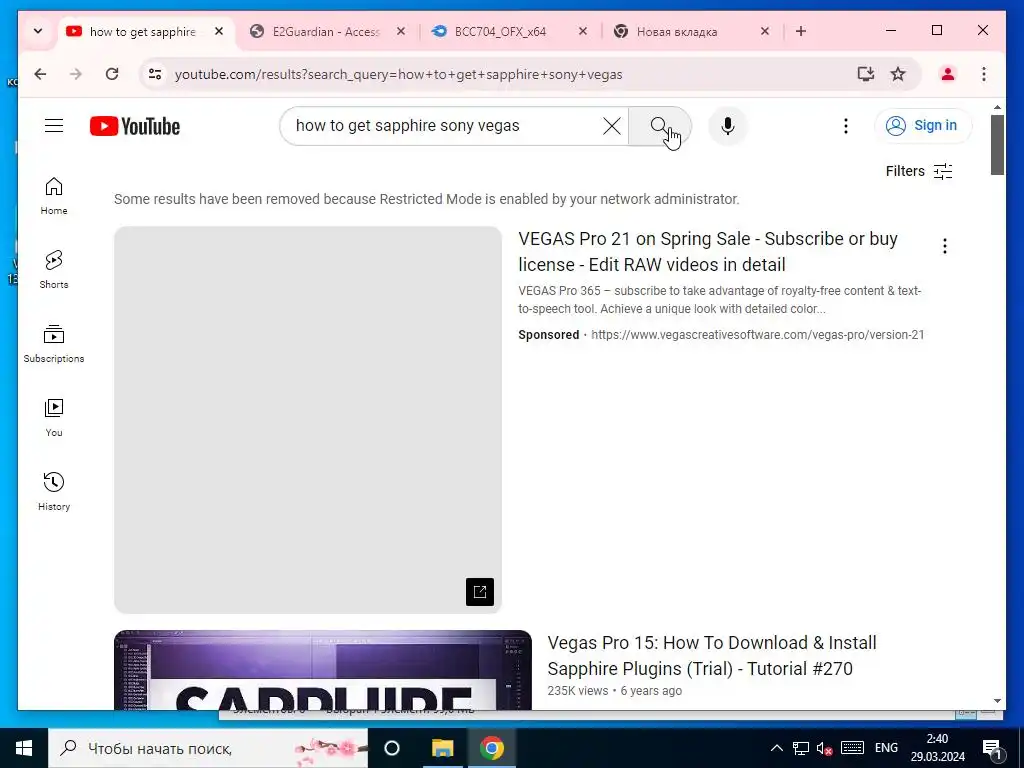Close the Новая вкладка tab

pos(765,31)
